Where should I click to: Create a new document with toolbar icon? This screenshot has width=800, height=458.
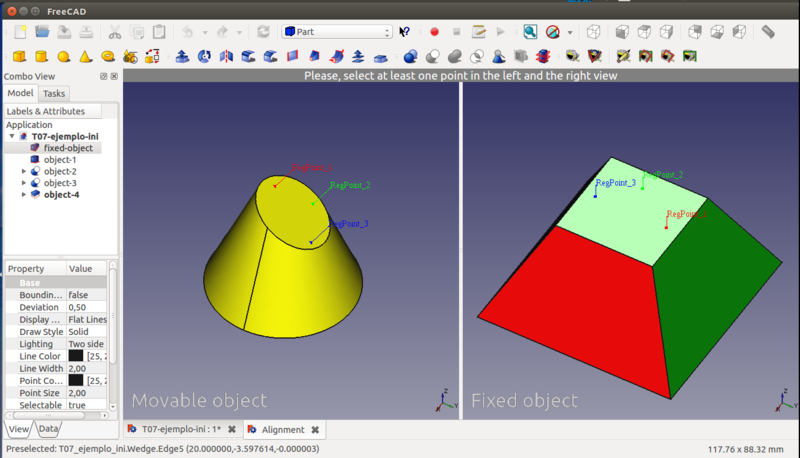(19, 32)
